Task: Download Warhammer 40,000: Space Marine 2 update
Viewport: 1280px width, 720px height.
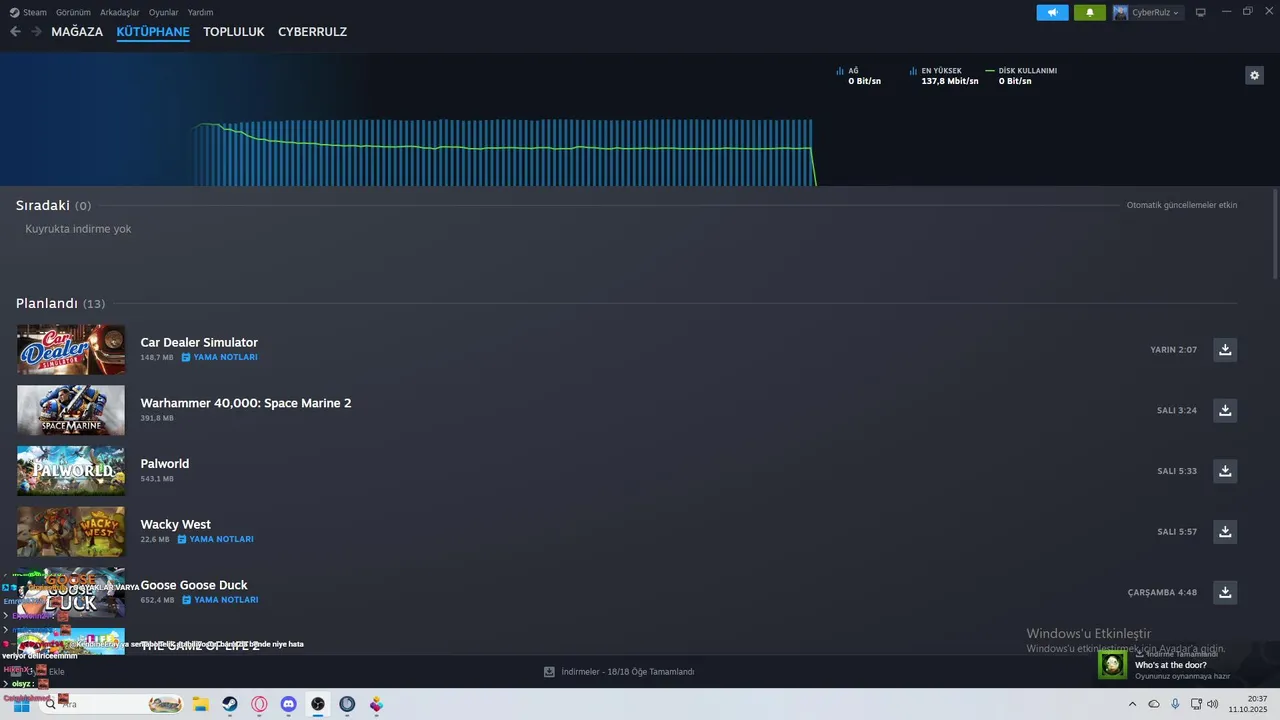Action: coord(1225,410)
